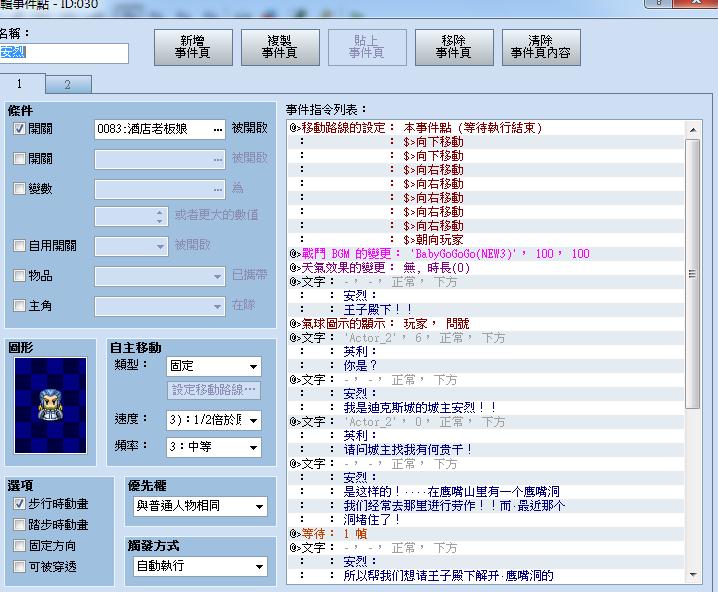Click the event character graphic preview
Screen dimensions: 718x592
[50, 406]
